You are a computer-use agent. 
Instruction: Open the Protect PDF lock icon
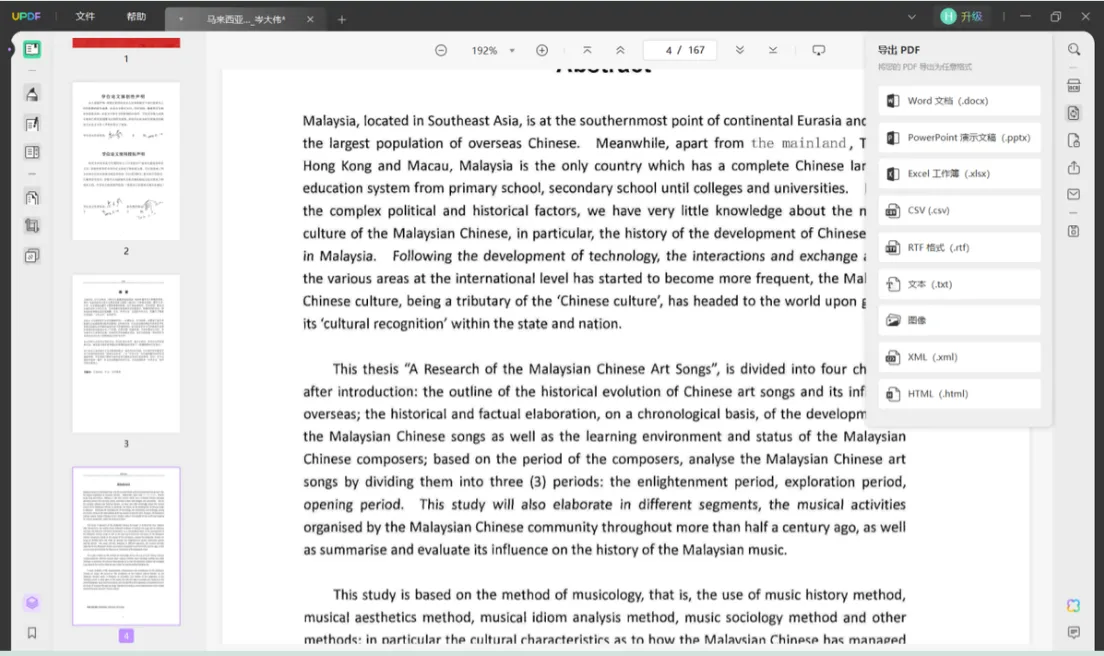point(1073,140)
